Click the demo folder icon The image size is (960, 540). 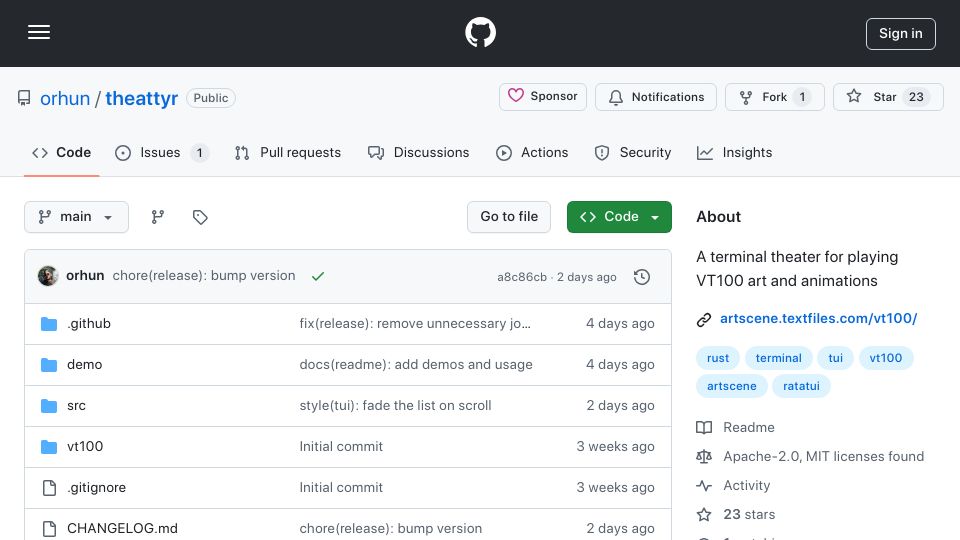pos(49,365)
